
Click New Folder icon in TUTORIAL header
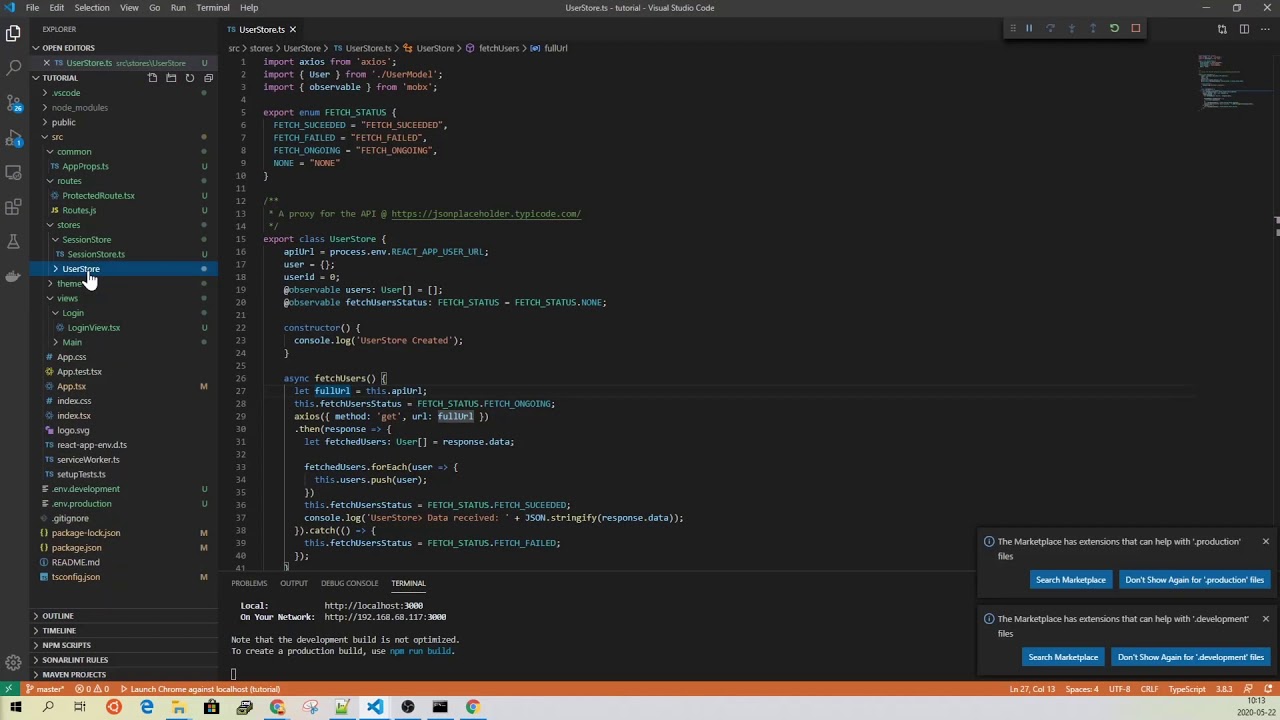(171, 78)
